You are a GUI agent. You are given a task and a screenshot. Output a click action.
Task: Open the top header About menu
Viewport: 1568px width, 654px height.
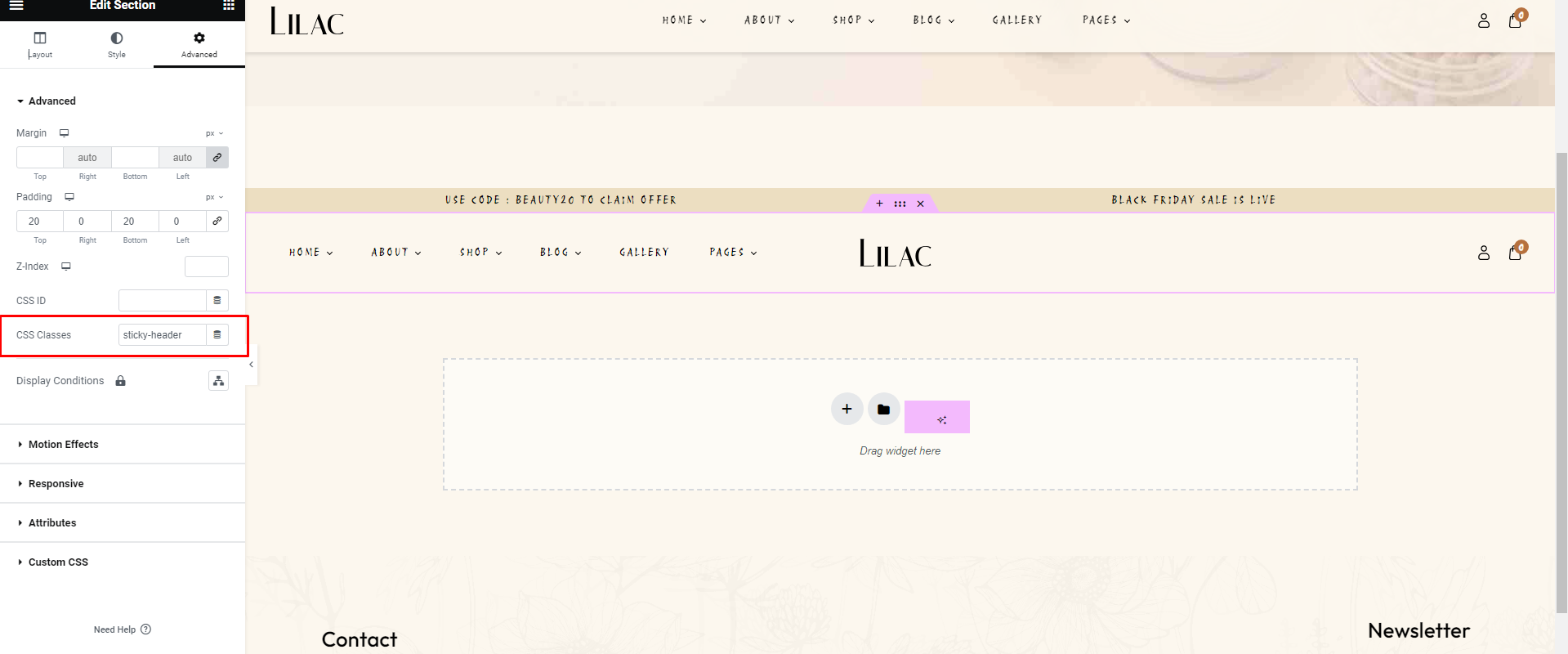pos(769,20)
